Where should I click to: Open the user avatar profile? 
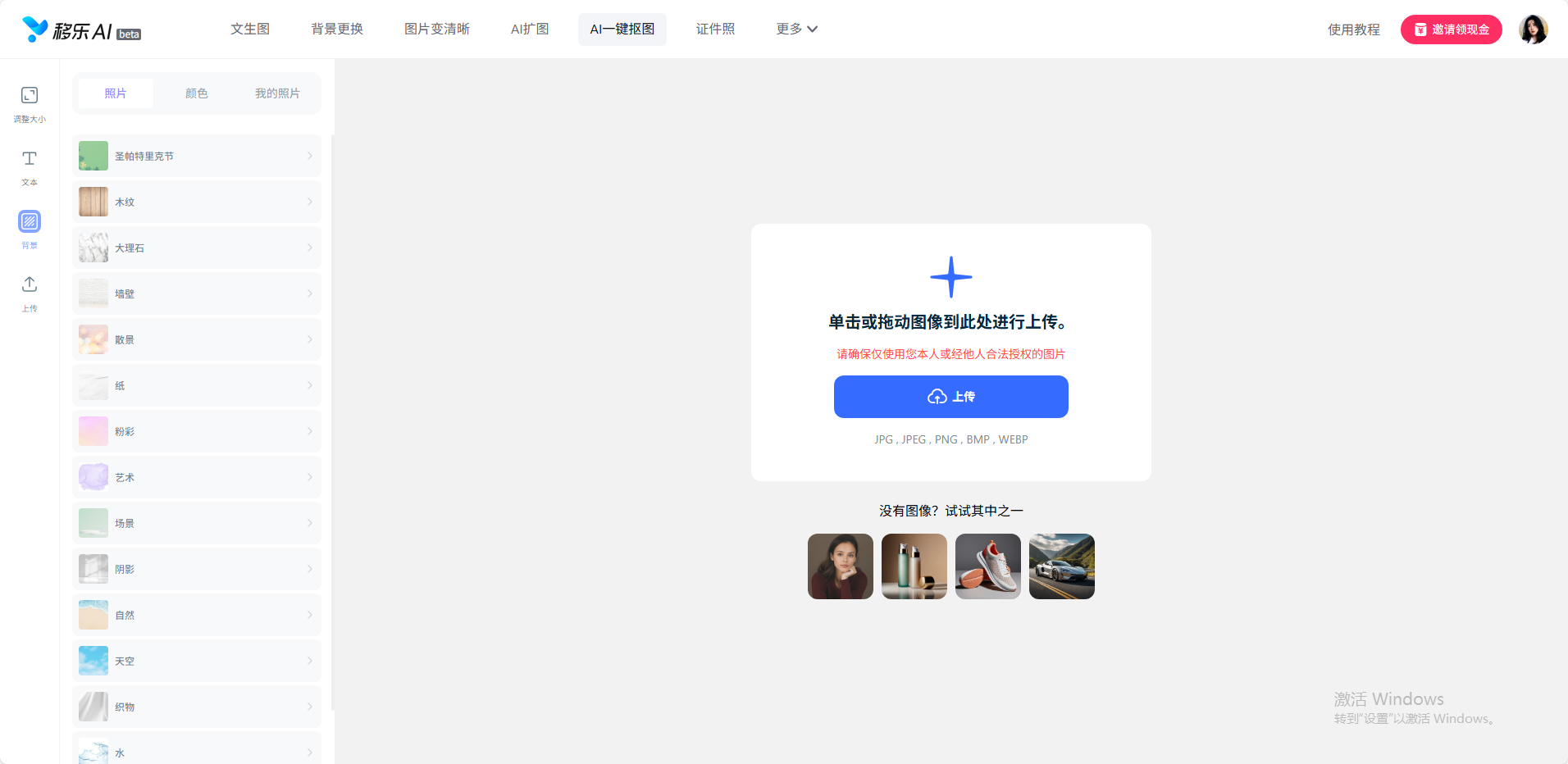pos(1533,30)
